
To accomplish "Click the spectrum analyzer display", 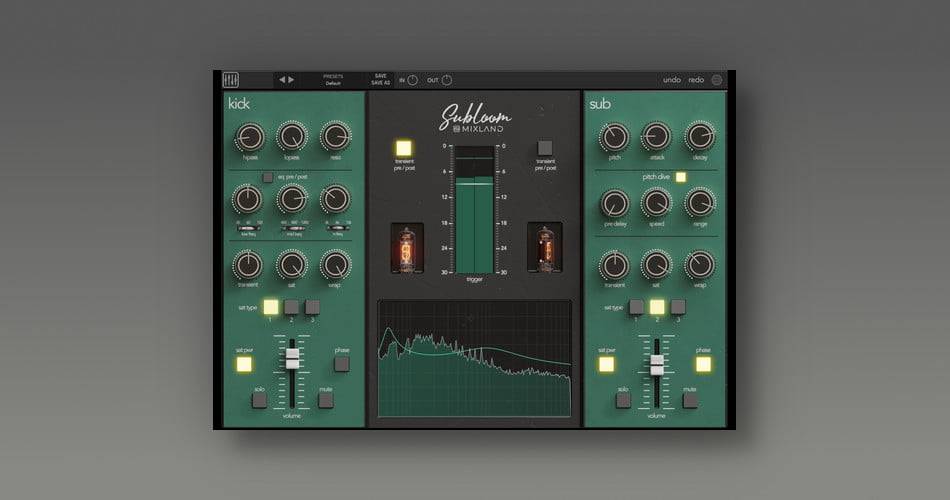I will click(474, 359).
